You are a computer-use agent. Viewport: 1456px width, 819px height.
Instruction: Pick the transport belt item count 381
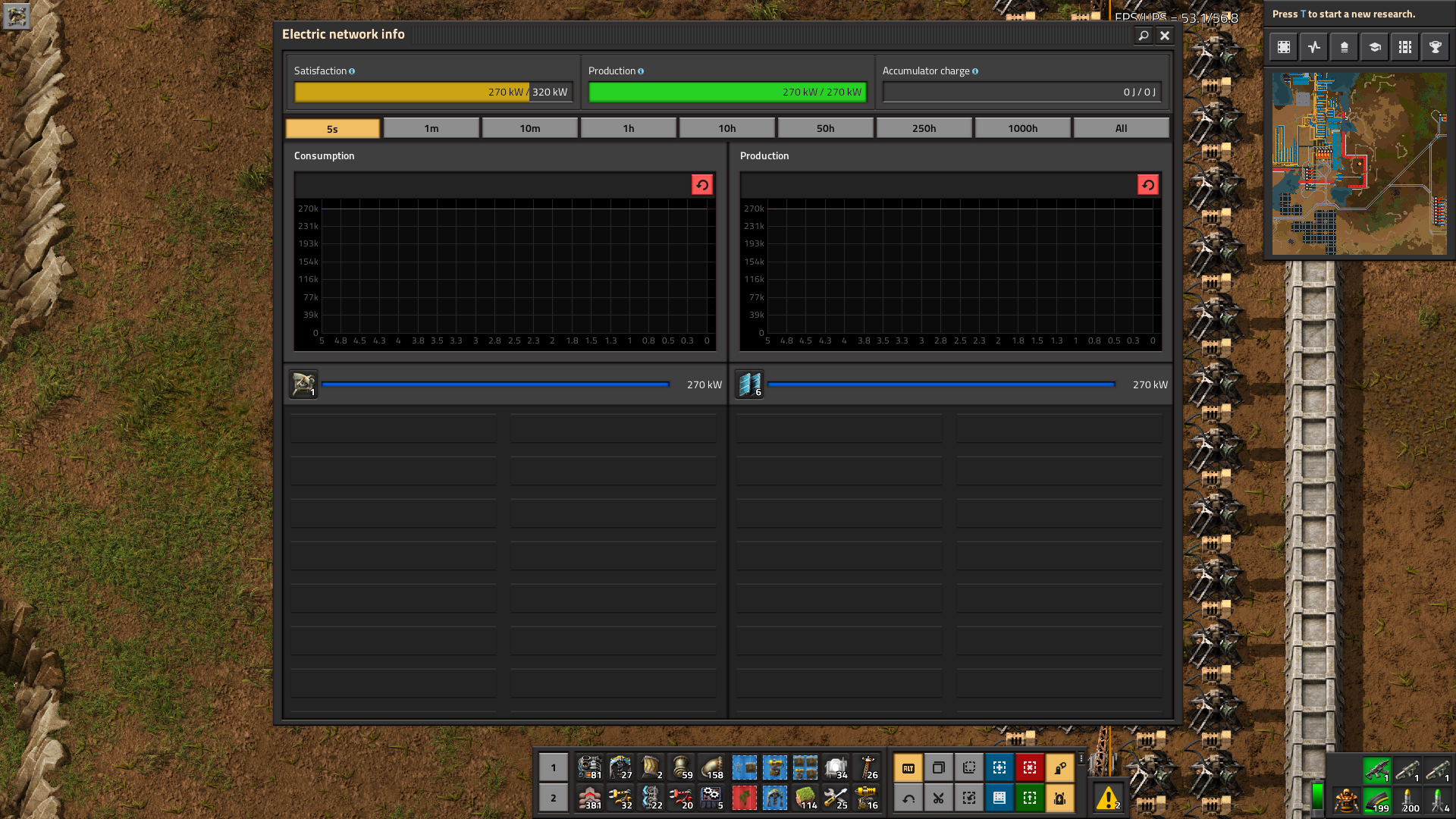(x=590, y=798)
